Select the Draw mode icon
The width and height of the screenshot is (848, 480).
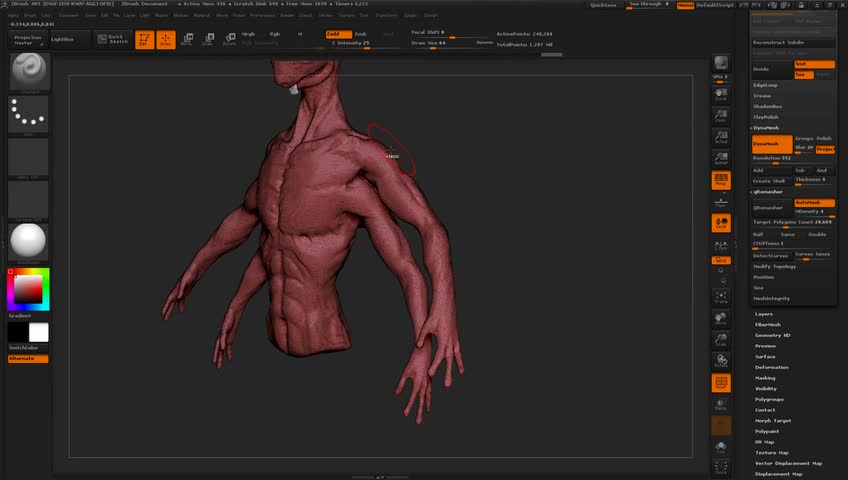pos(166,39)
